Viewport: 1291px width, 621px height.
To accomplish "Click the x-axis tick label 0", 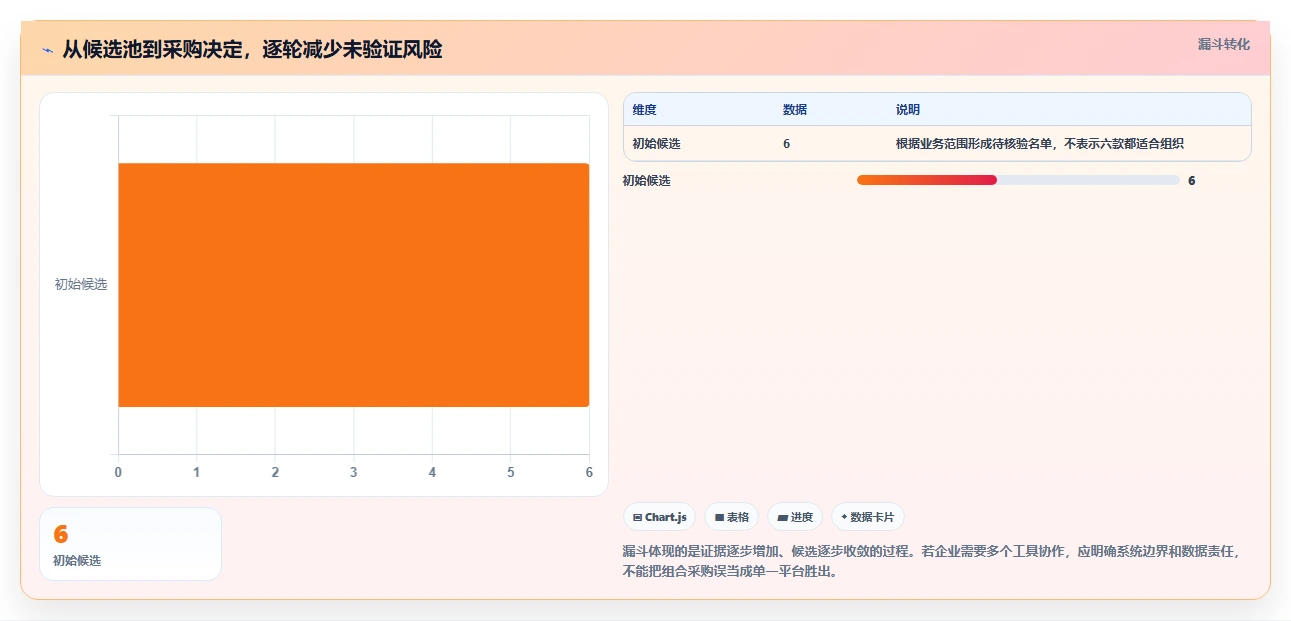I will point(118,472).
